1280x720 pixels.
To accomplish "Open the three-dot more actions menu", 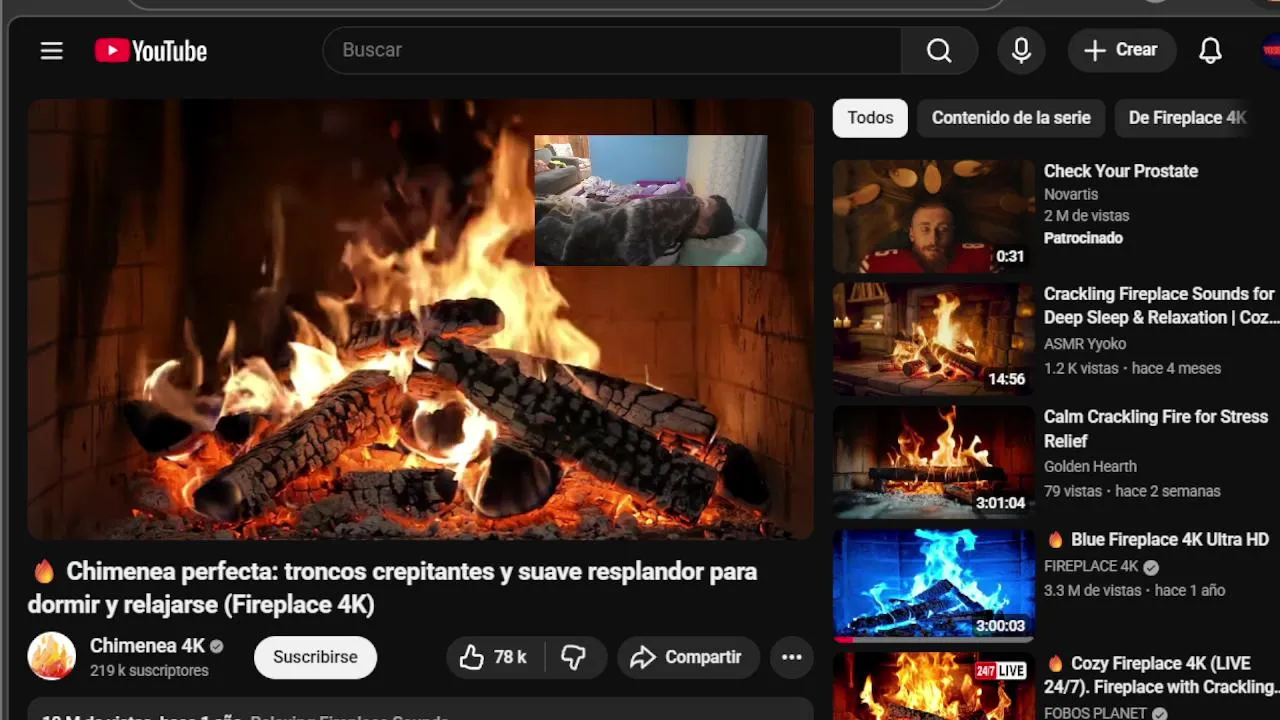I will click(792, 657).
